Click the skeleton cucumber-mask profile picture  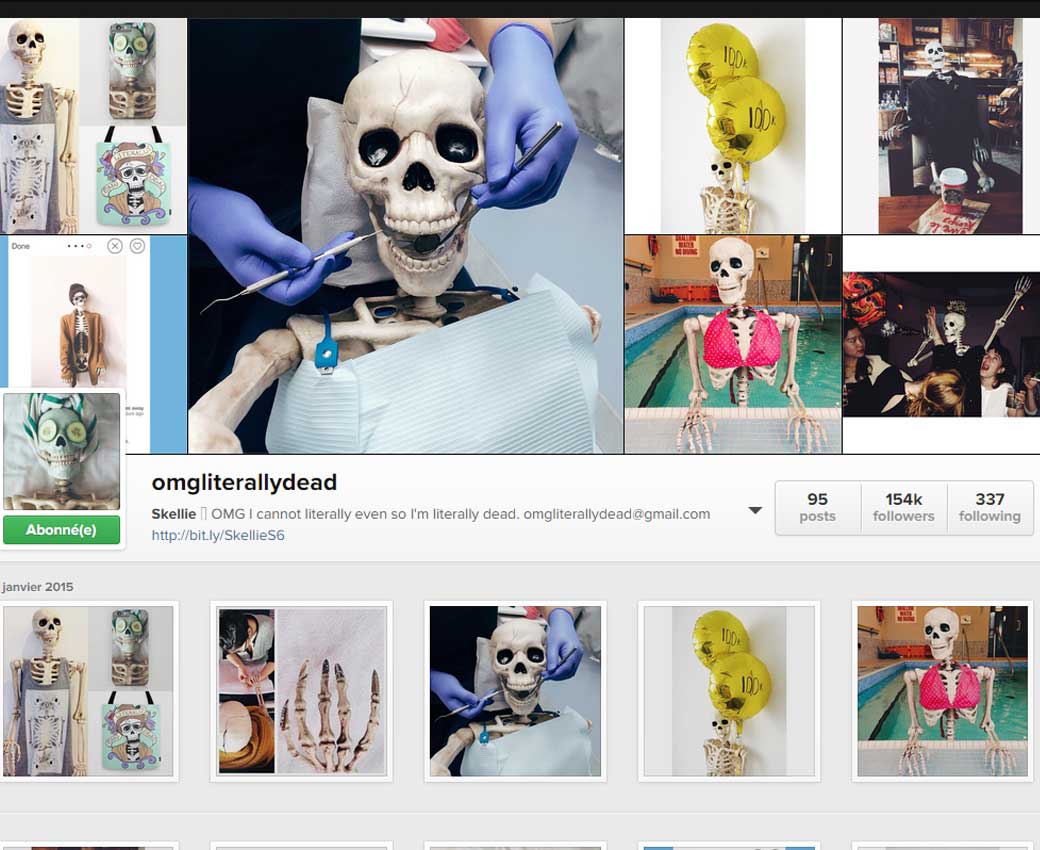pyautogui.click(x=62, y=451)
